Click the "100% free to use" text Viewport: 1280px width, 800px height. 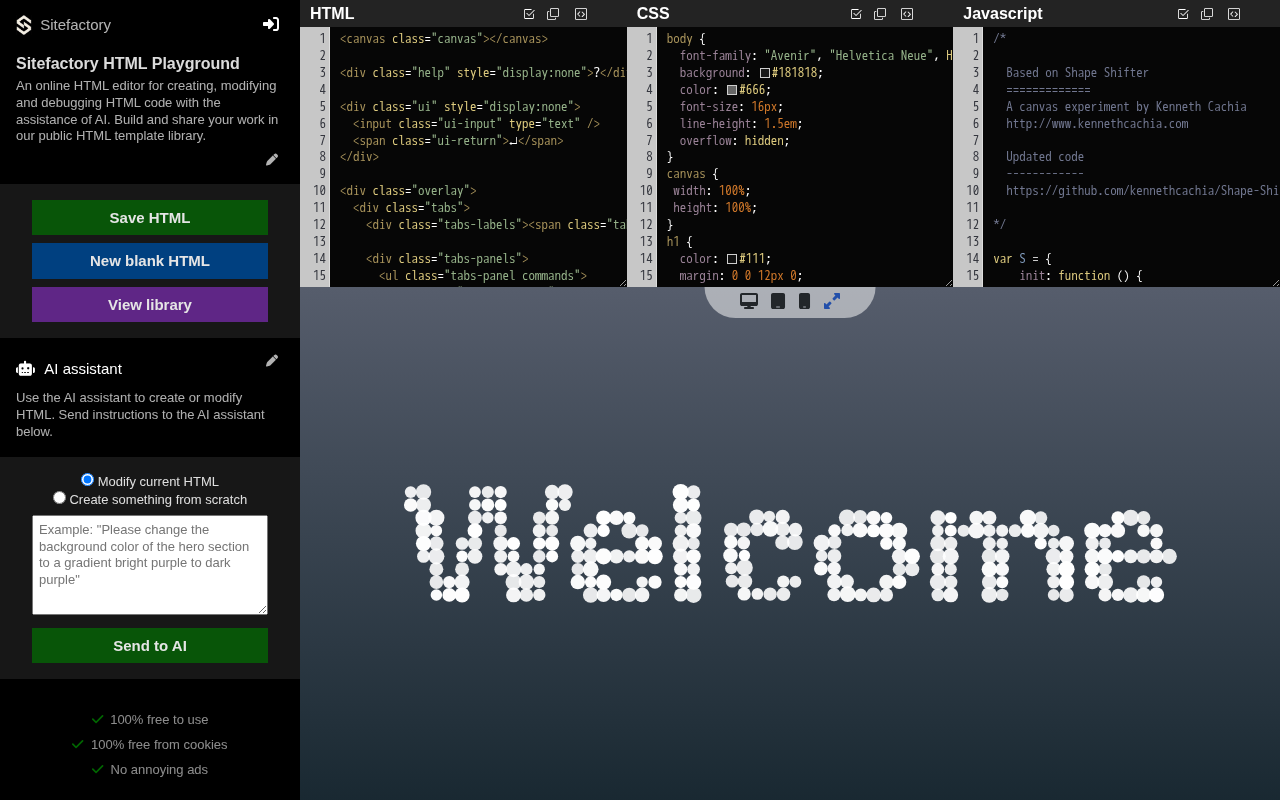[x=159, y=720]
